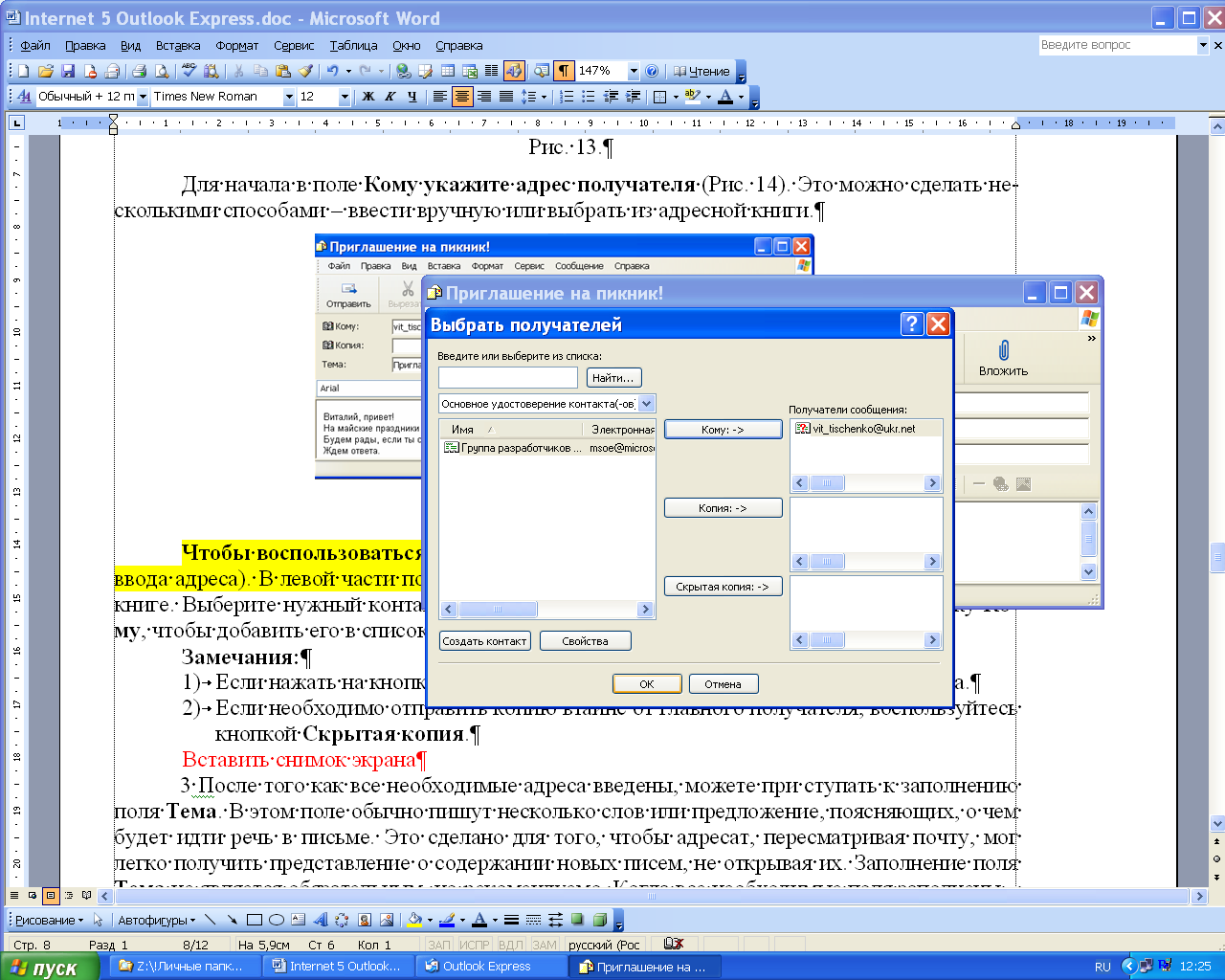Image resolution: width=1225 pixels, height=980 pixels.
Task: Open the Рисование drawing menu
Action: pos(49,920)
